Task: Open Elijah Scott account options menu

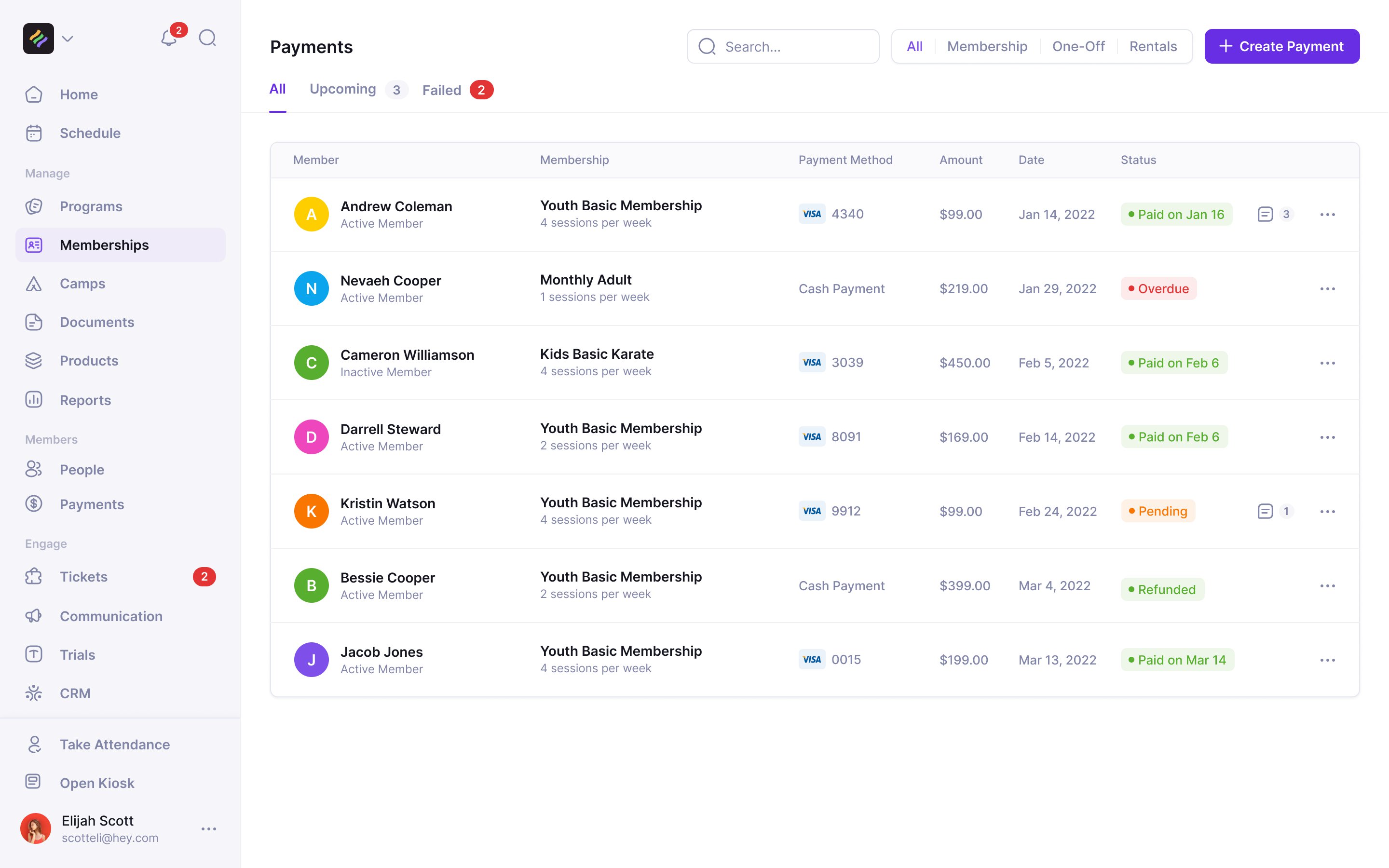Action: (209, 829)
